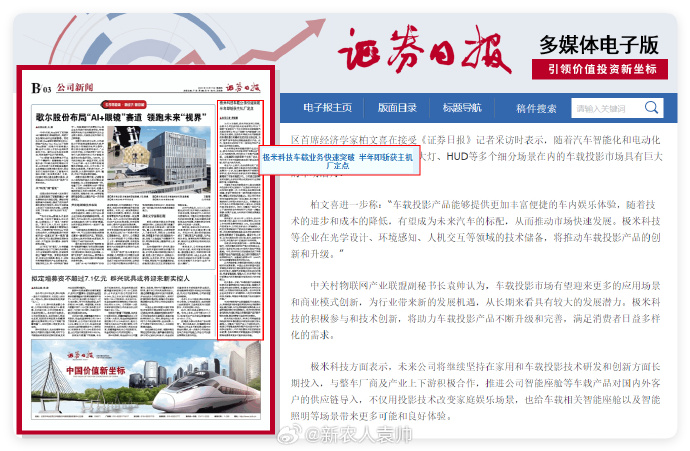690x451 pixels.
Task: Select the highlighted right-column article on page
Action: tap(240, 220)
